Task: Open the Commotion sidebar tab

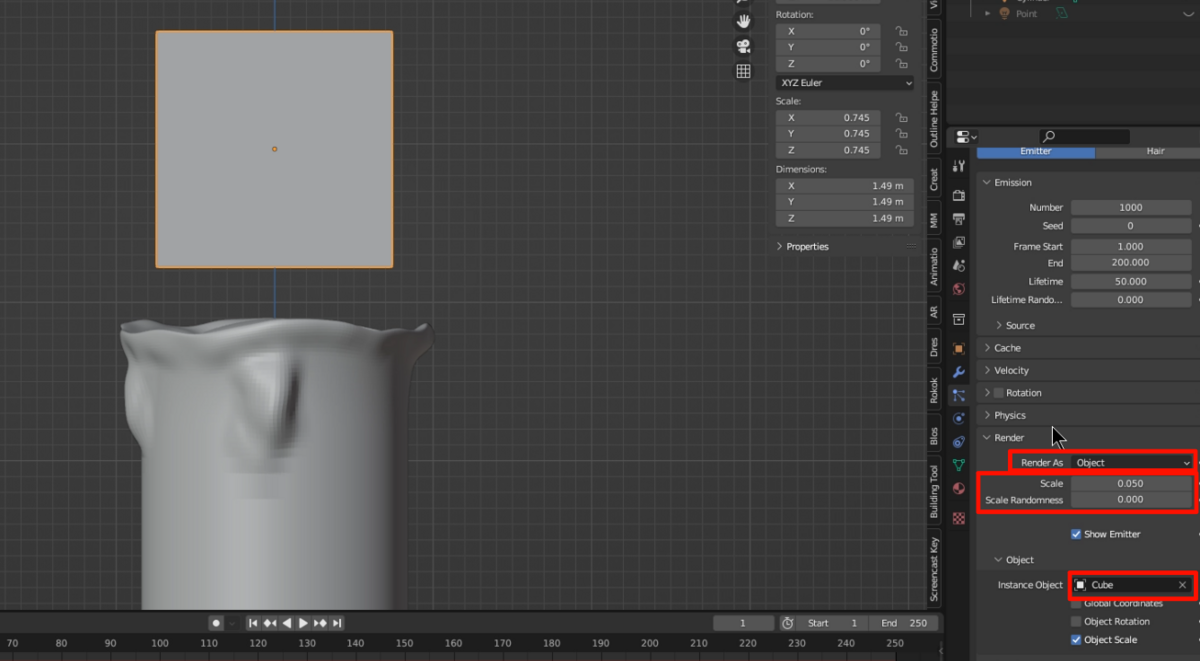Action: tap(934, 49)
